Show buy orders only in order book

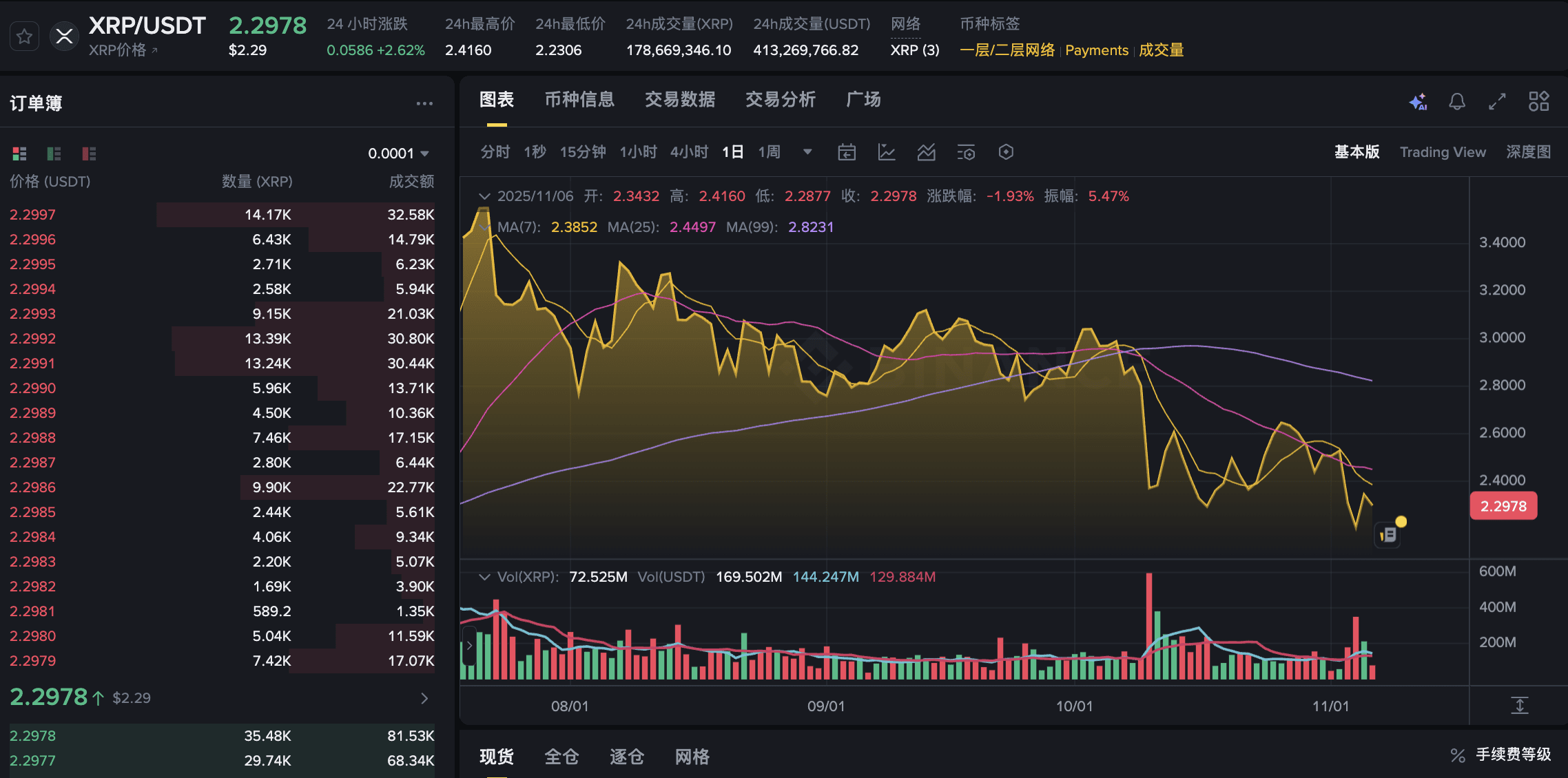[x=54, y=154]
